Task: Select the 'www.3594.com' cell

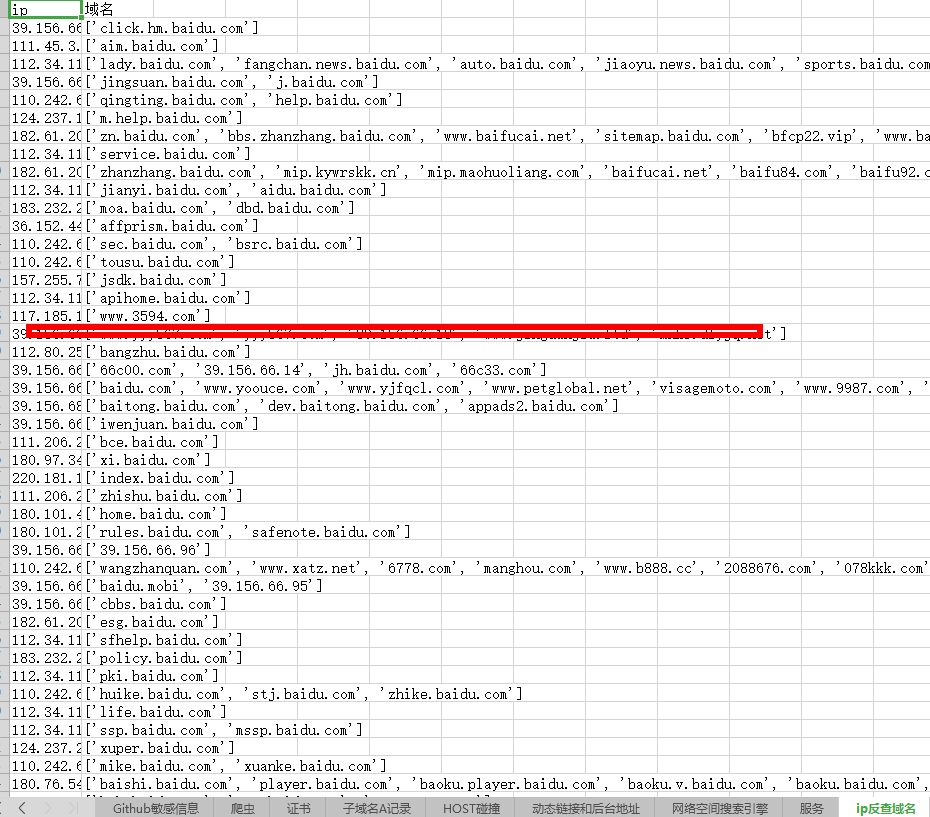Action: pos(148,316)
